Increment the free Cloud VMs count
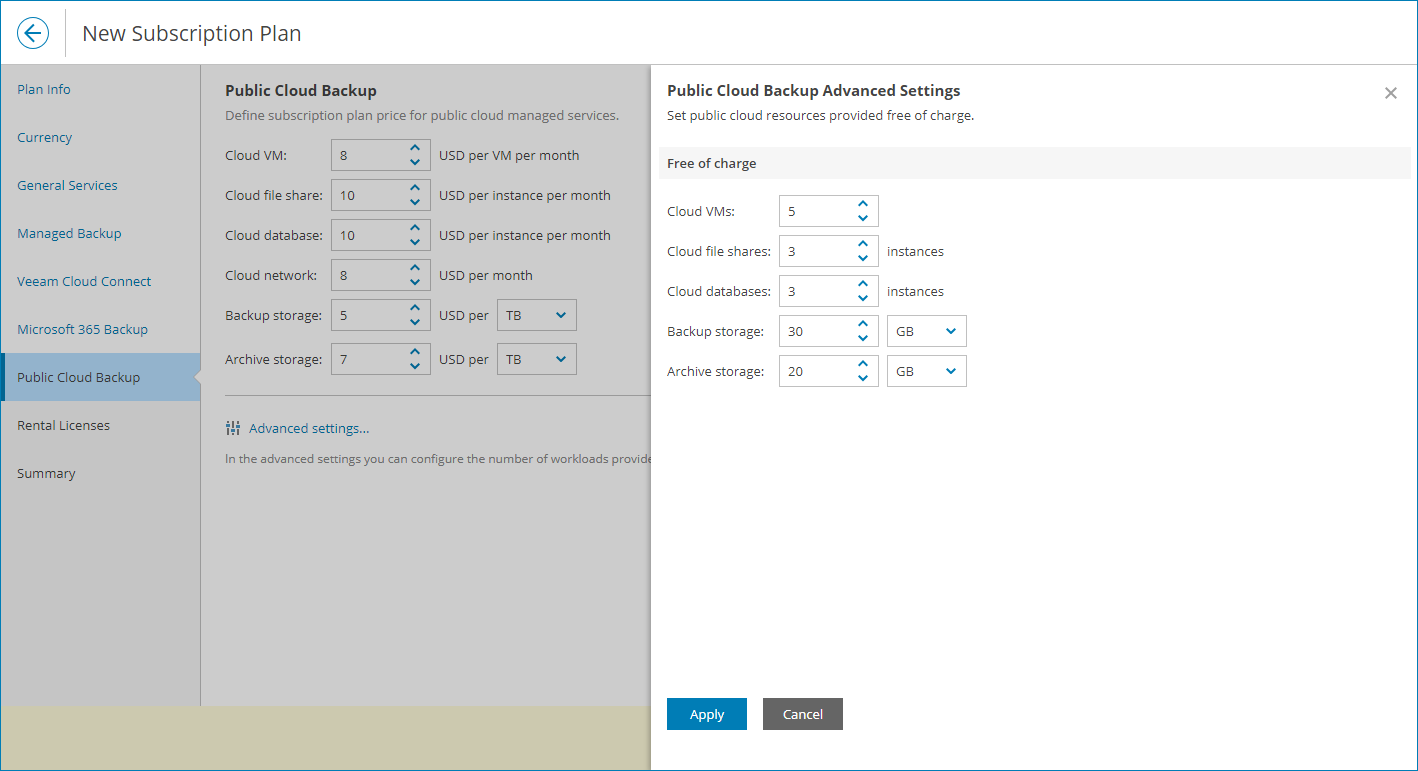1418x771 pixels. (862, 204)
